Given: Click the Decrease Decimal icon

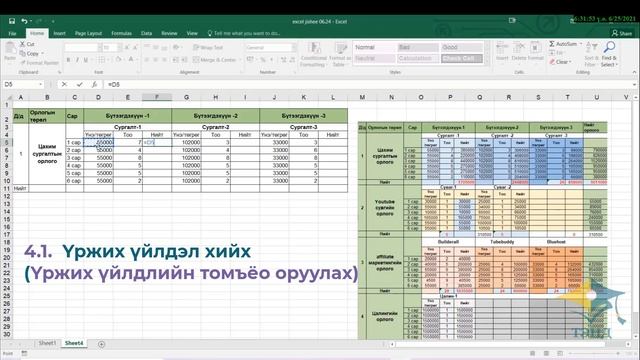Looking at the screenshot, I should click(x=292, y=60).
